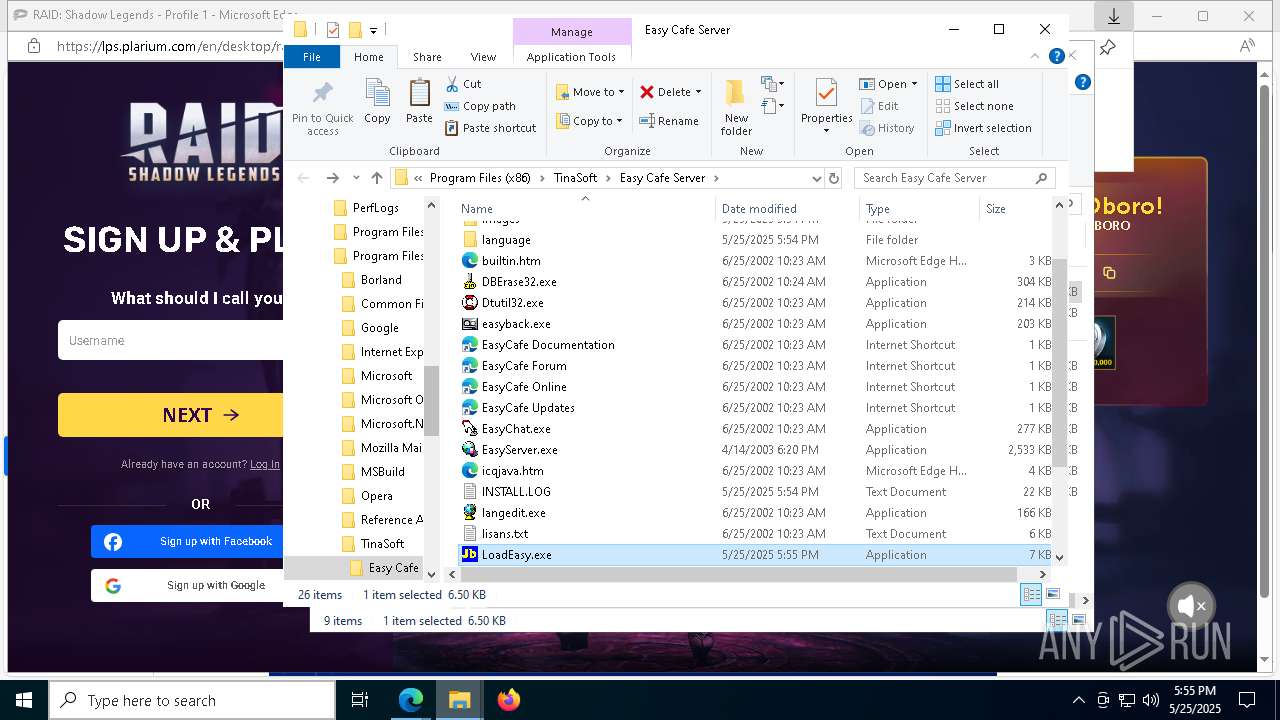Click the Log In link on RAID page
The width and height of the screenshot is (1280, 720).
(265, 464)
